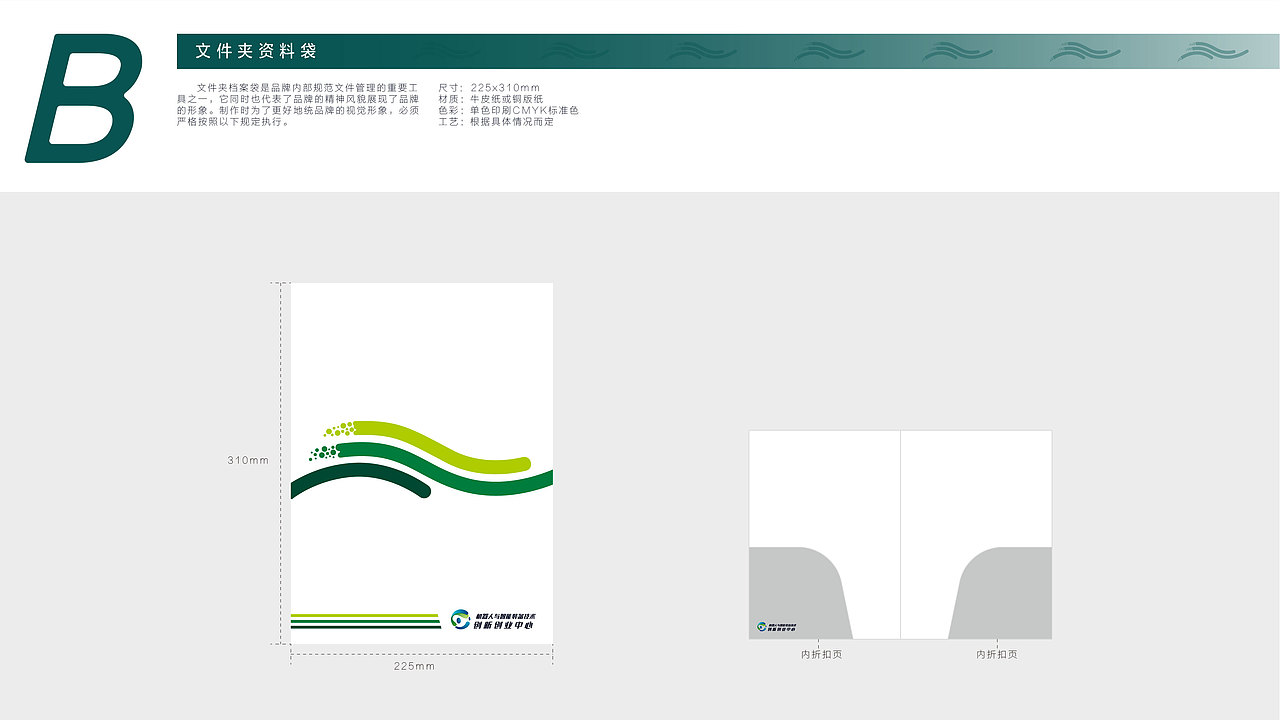This screenshot has width=1280, height=720.
Task: Click the left 内折扣页 label
Action: tap(821, 654)
